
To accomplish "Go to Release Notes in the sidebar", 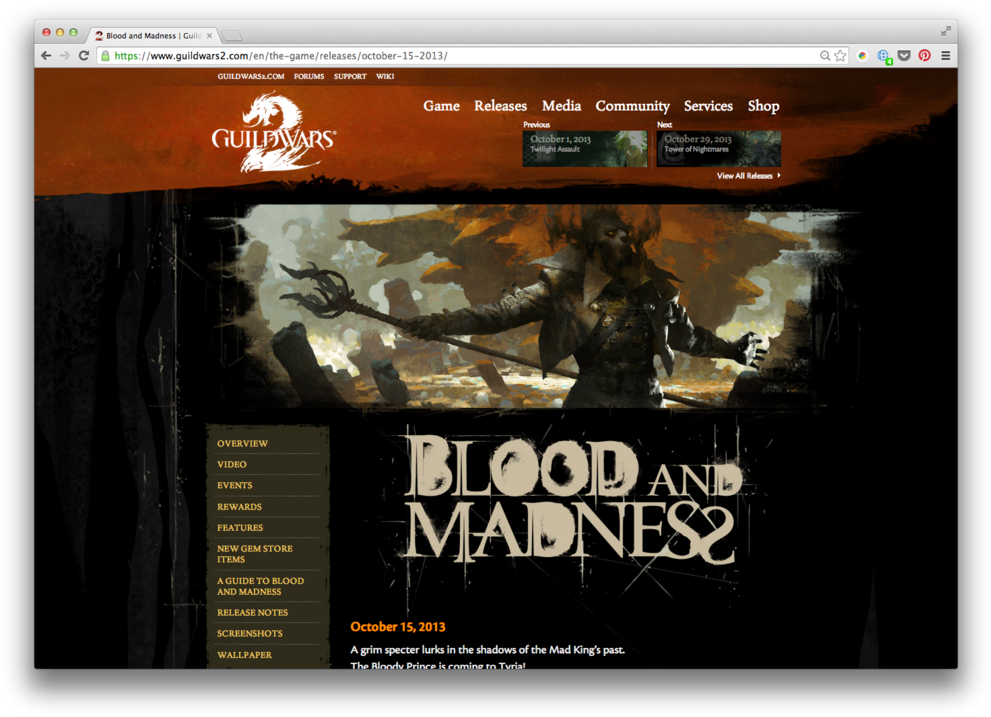I will tap(252, 613).
